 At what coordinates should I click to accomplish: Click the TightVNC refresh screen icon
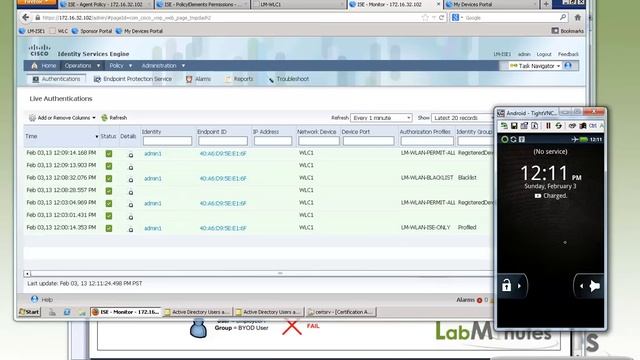[558, 126]
